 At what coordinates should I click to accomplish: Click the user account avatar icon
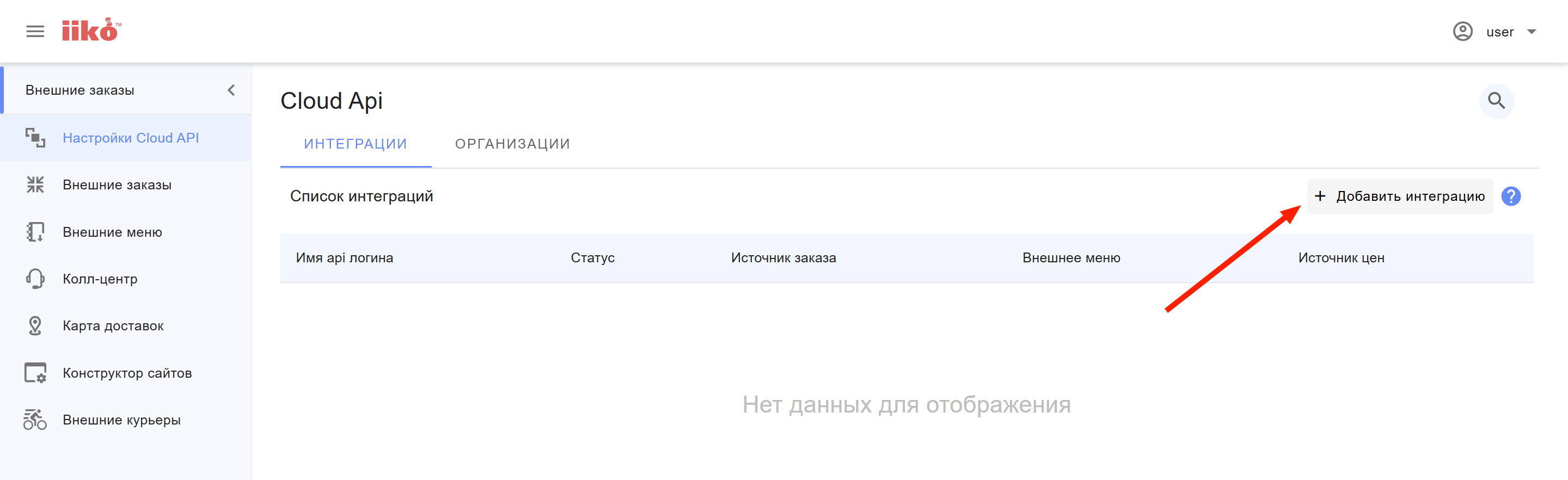point(1462,32)
